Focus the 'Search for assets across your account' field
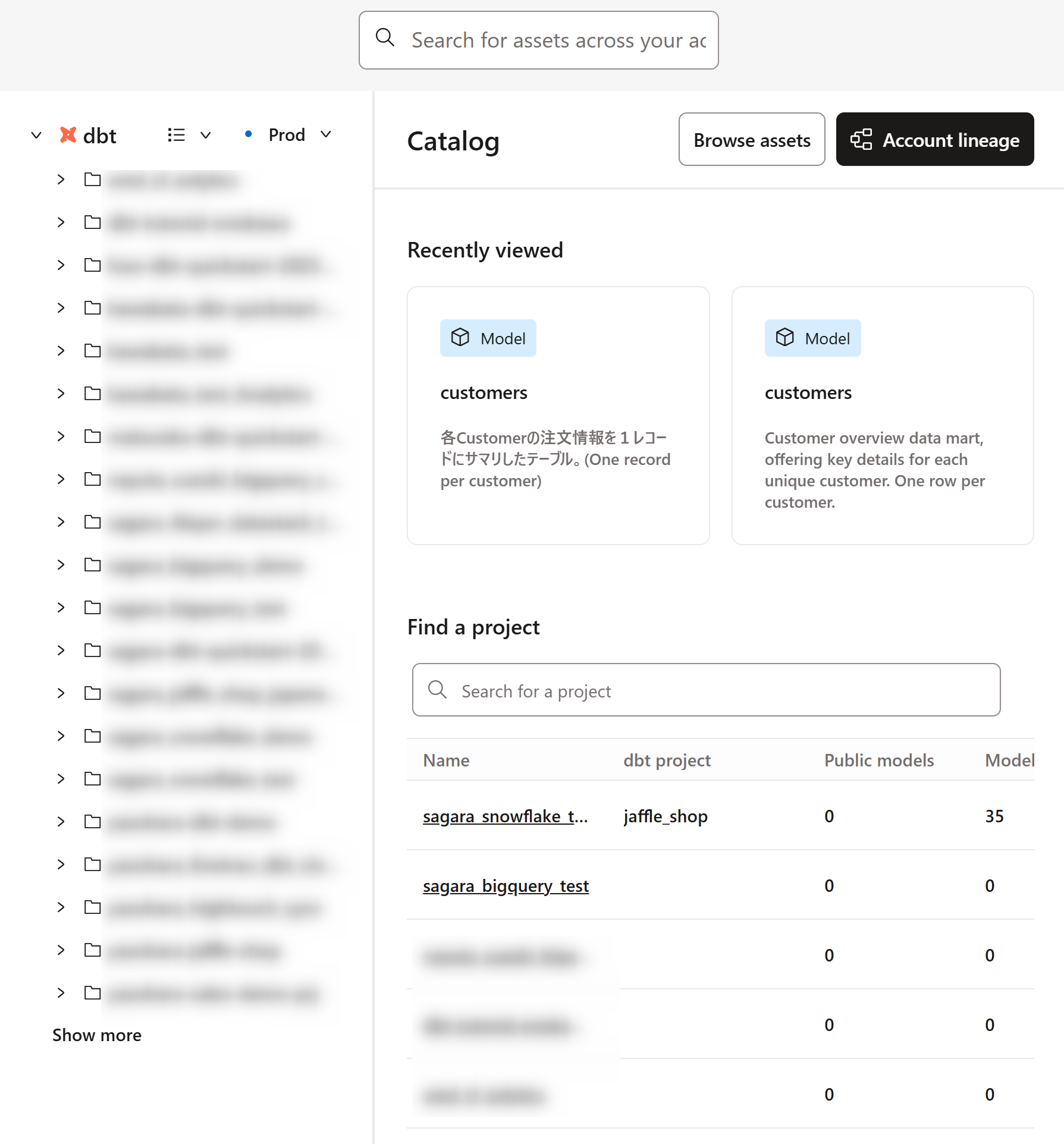This screenshot has height=1144, width=1064. 538,40
